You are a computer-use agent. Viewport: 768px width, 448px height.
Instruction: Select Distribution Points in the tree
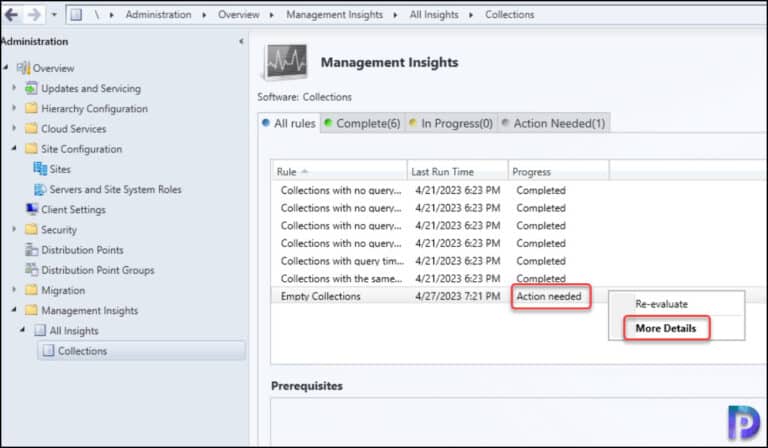point(82,250)
